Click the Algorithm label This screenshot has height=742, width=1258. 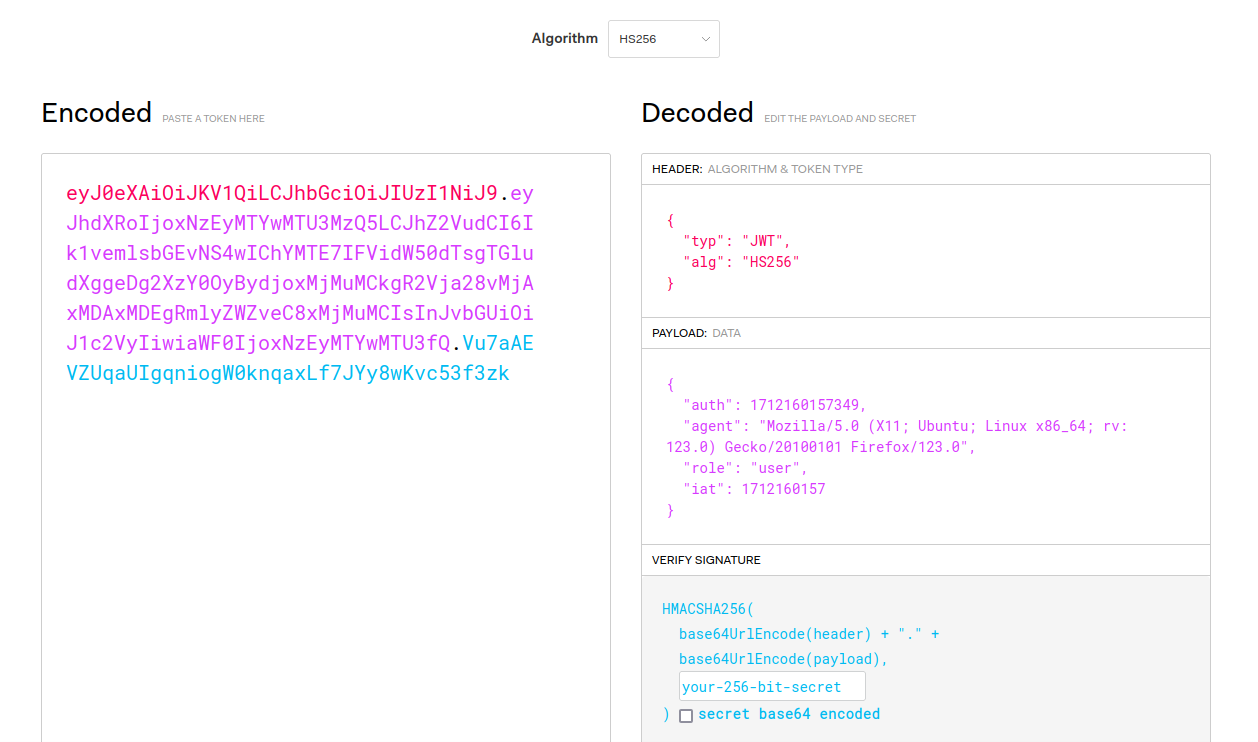pos(564,39)
